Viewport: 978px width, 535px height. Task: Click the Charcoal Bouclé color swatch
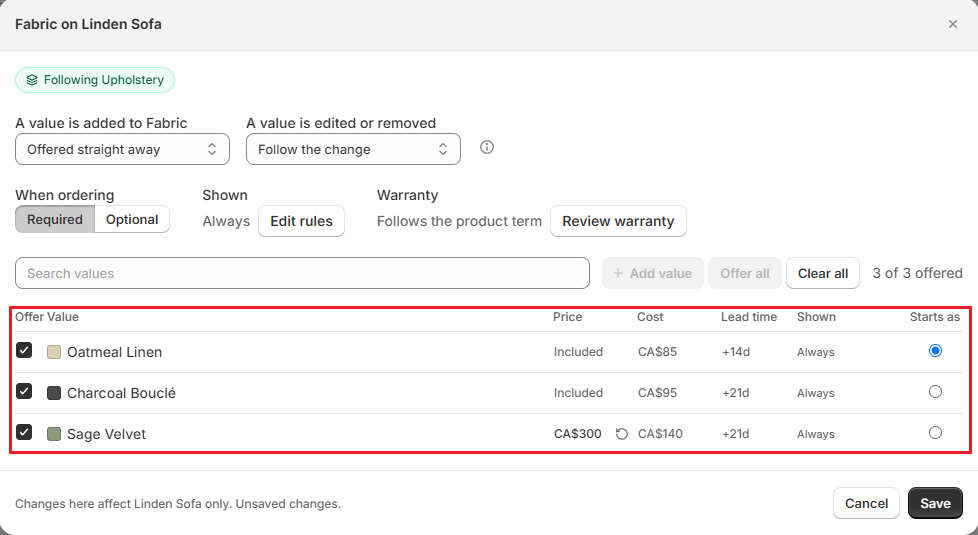pos(54,393)
